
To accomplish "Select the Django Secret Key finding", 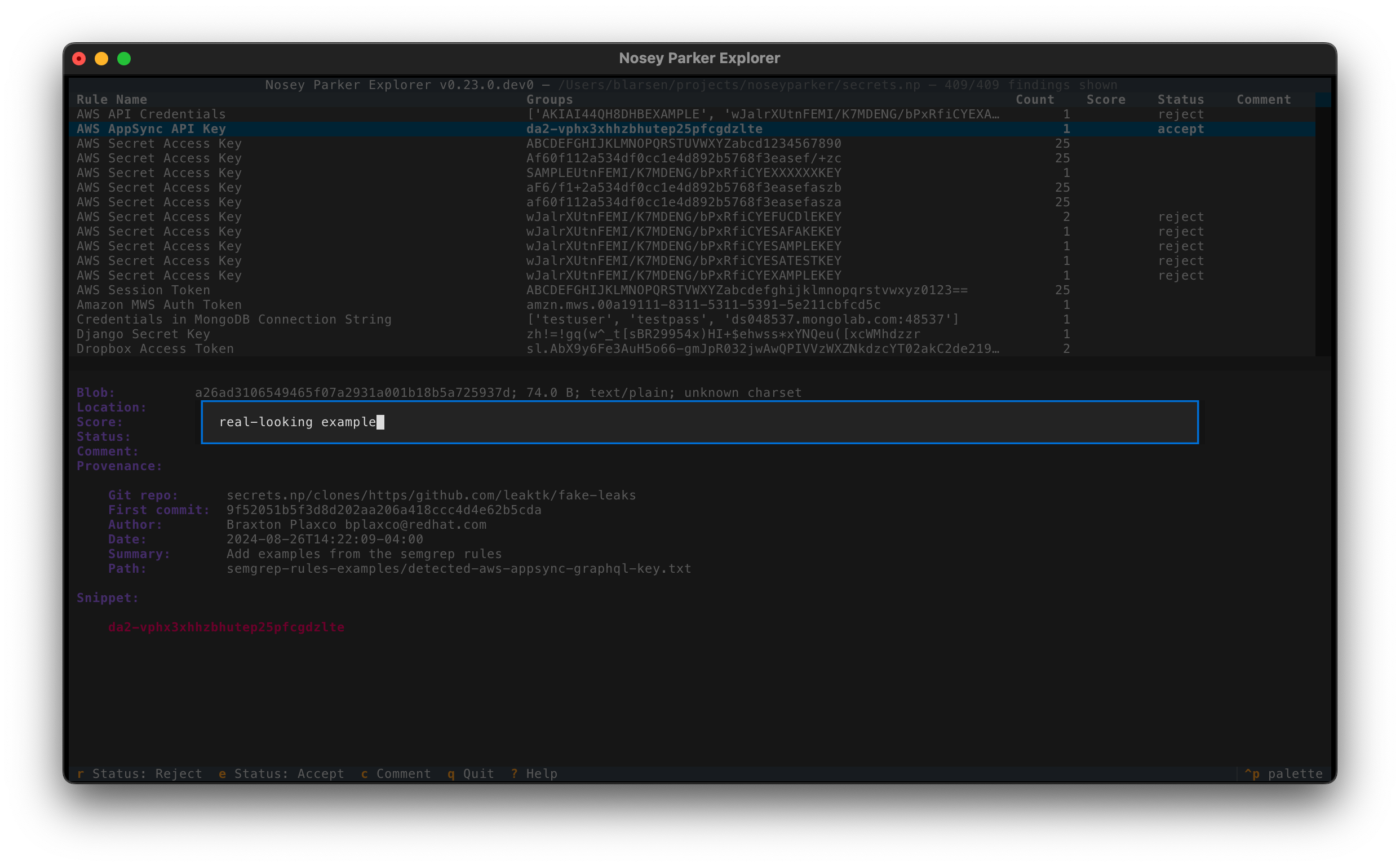I will (143, 334).
